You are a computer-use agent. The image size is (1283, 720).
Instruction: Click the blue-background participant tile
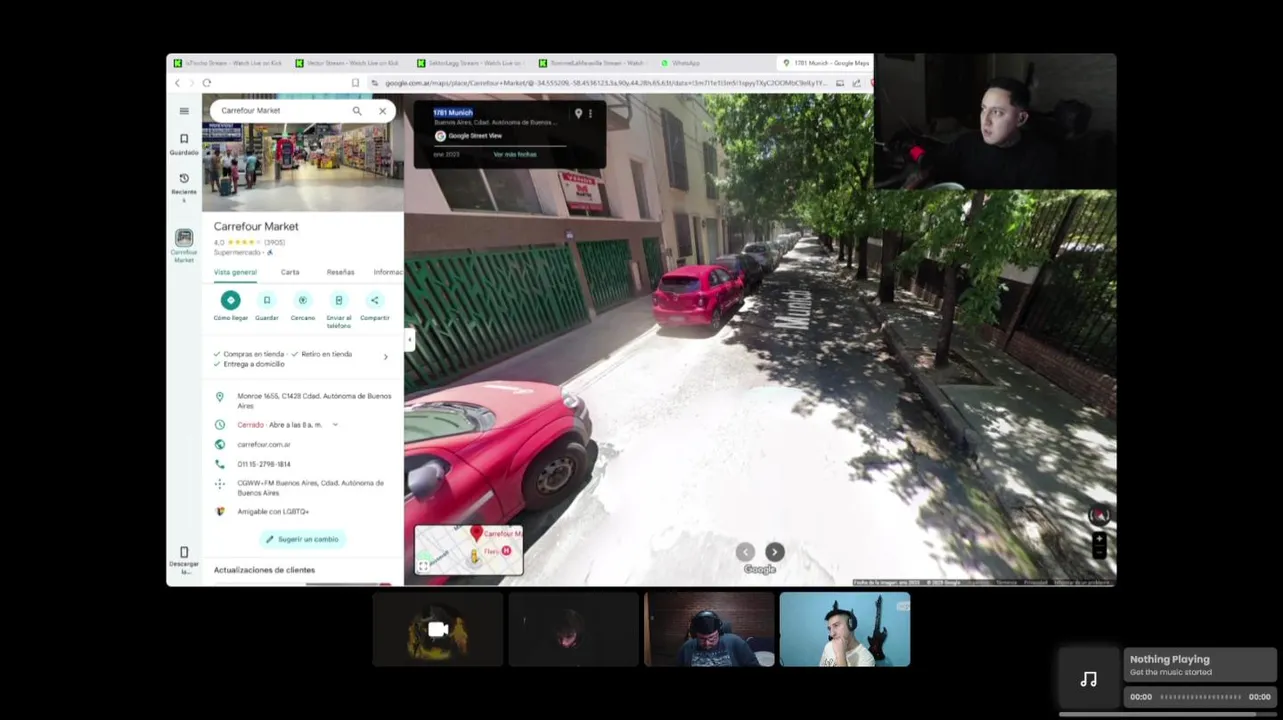click(x=845, y=629)
